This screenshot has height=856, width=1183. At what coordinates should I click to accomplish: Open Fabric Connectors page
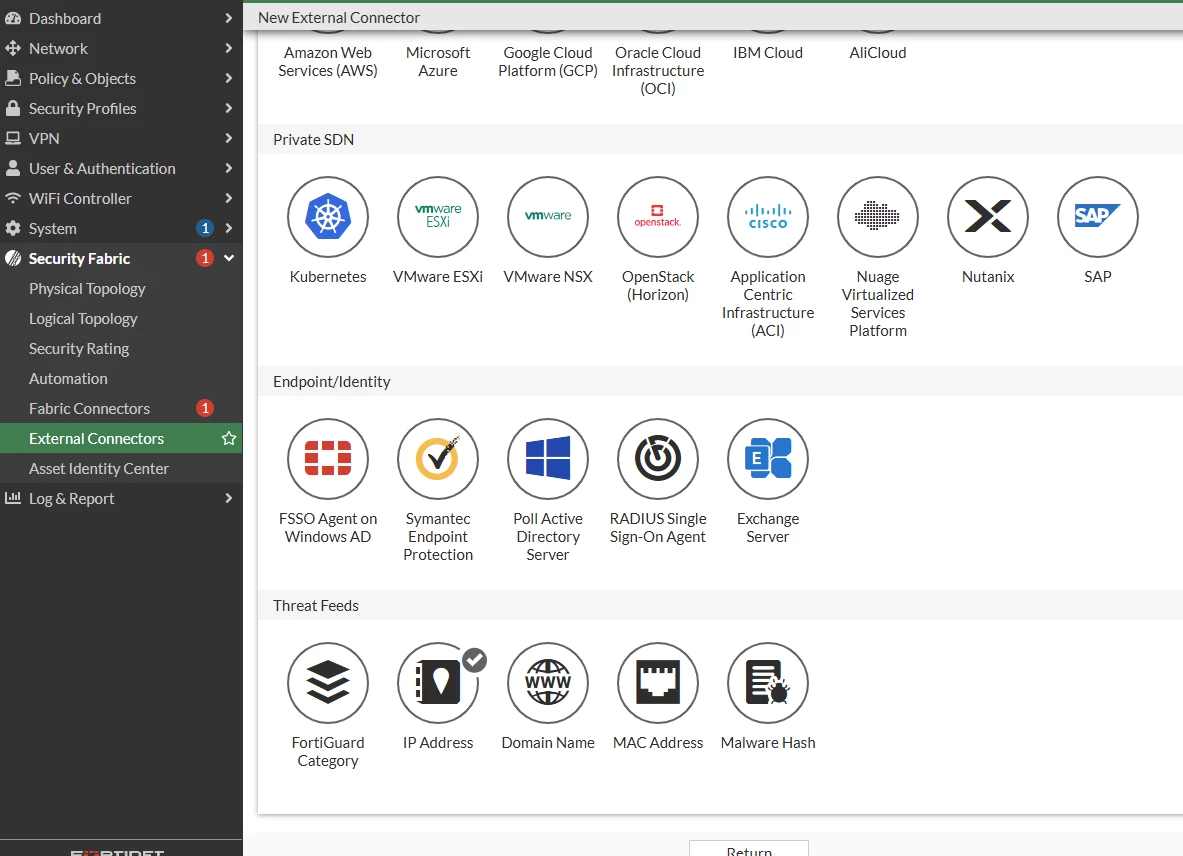click(x=121, y=409)
